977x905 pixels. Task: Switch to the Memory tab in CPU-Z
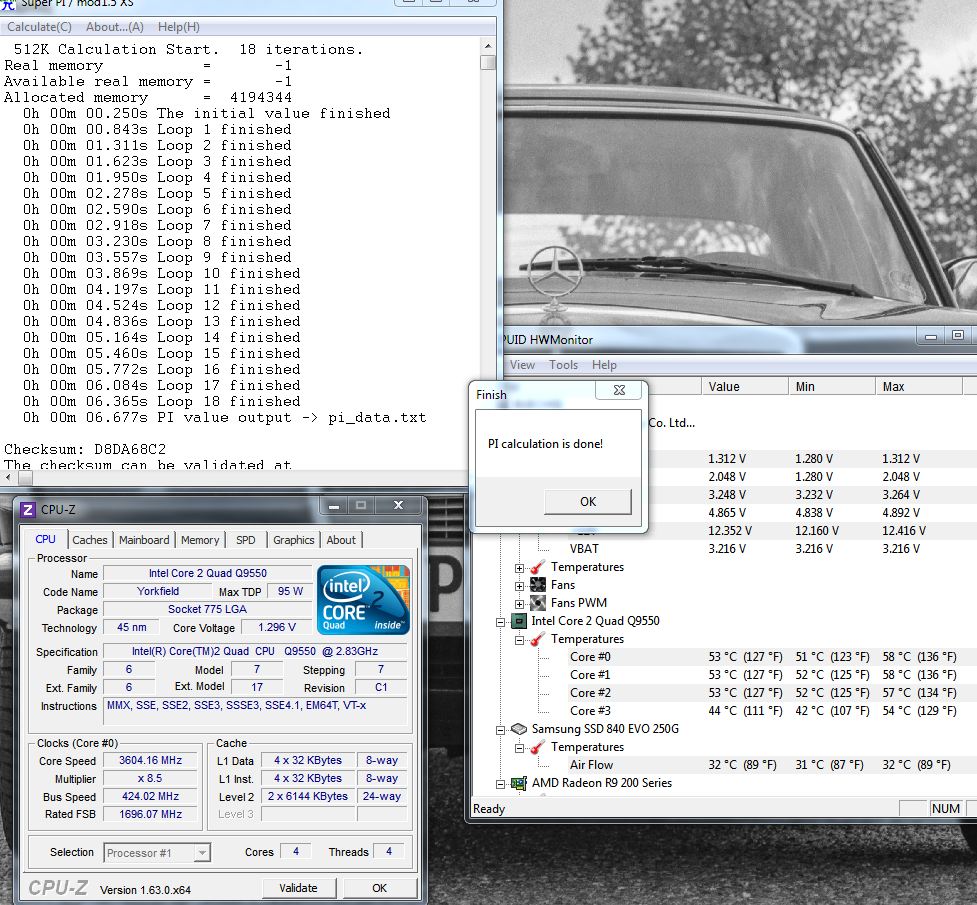pyautogui.click(x=200, y=540)
